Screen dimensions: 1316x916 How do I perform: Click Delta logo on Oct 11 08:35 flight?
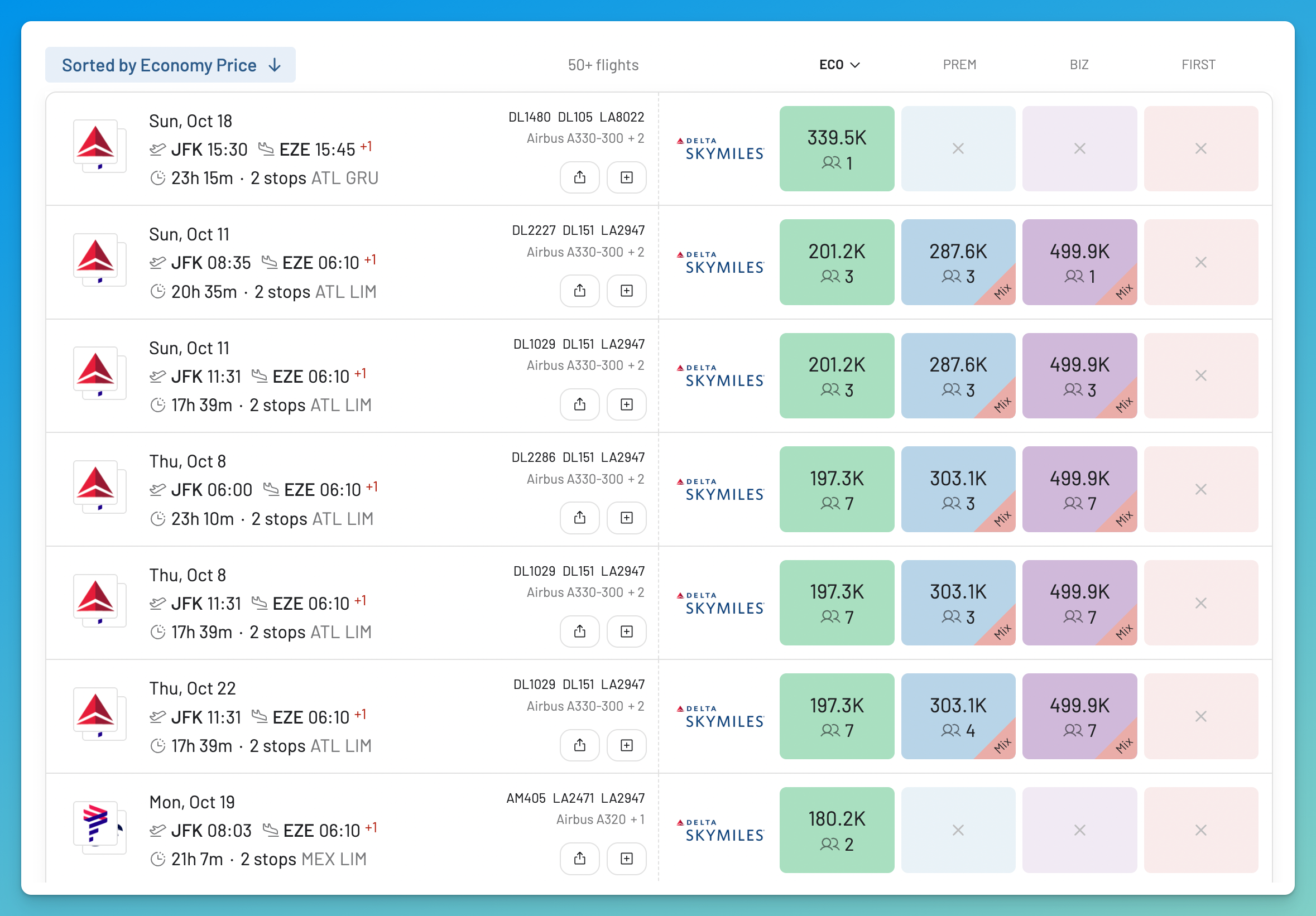(96, 255)
